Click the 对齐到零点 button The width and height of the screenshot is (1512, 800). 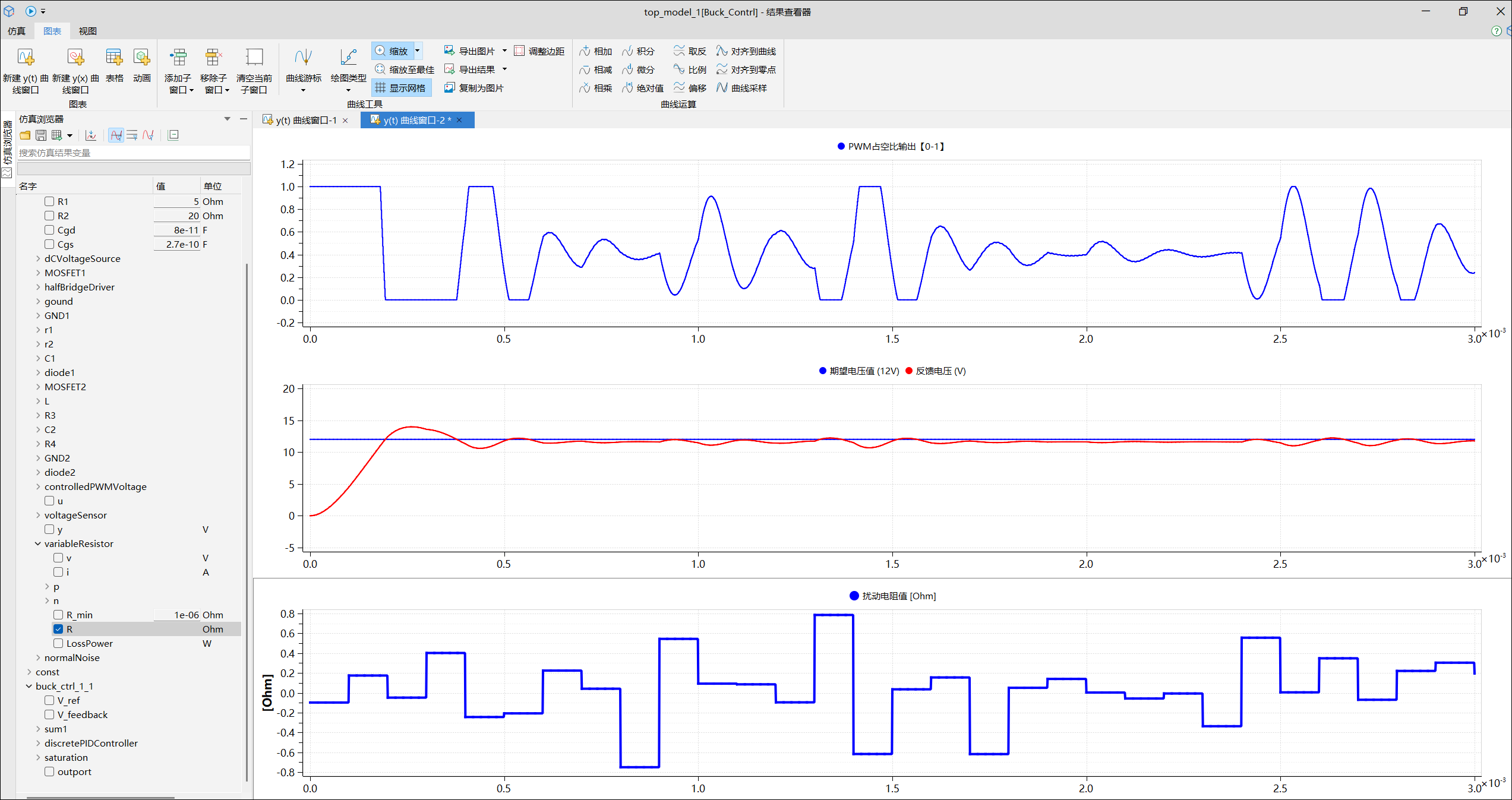[746, 69]
